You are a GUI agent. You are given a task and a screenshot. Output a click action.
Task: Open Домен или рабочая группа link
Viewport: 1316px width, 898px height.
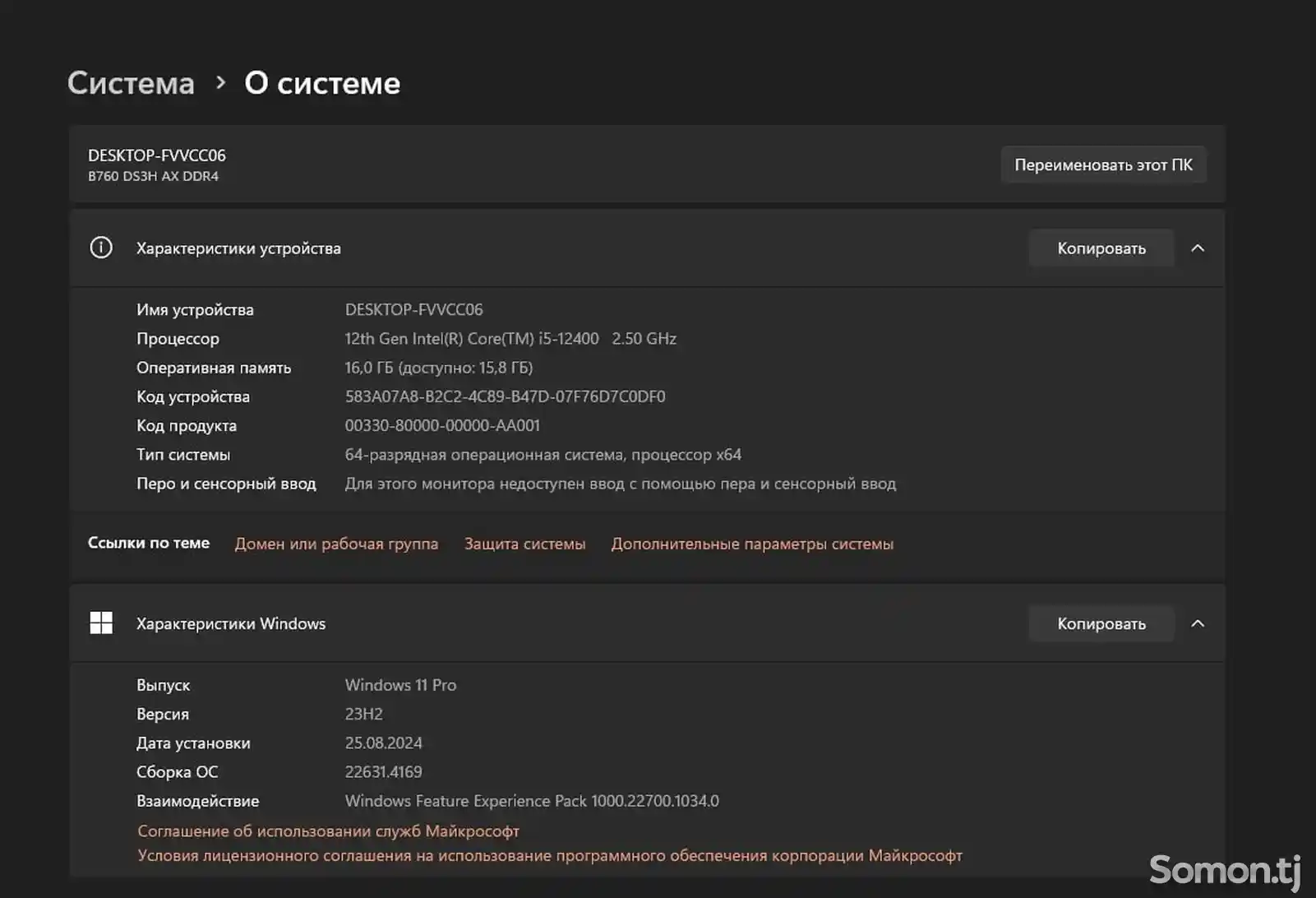[x=337, y=544]
